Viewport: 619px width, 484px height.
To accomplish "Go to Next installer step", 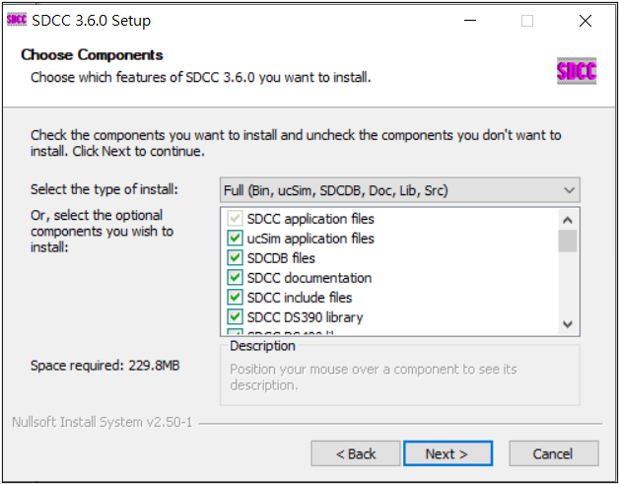I will pyautogui.click(x=448, y=454).
